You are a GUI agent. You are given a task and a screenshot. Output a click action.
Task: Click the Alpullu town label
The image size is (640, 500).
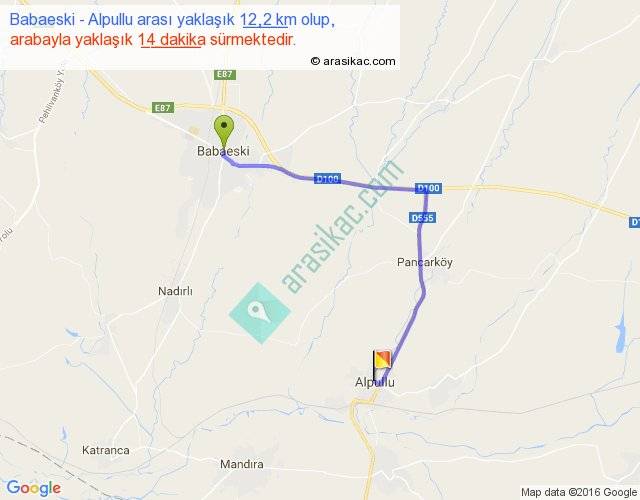coord(375,382)
